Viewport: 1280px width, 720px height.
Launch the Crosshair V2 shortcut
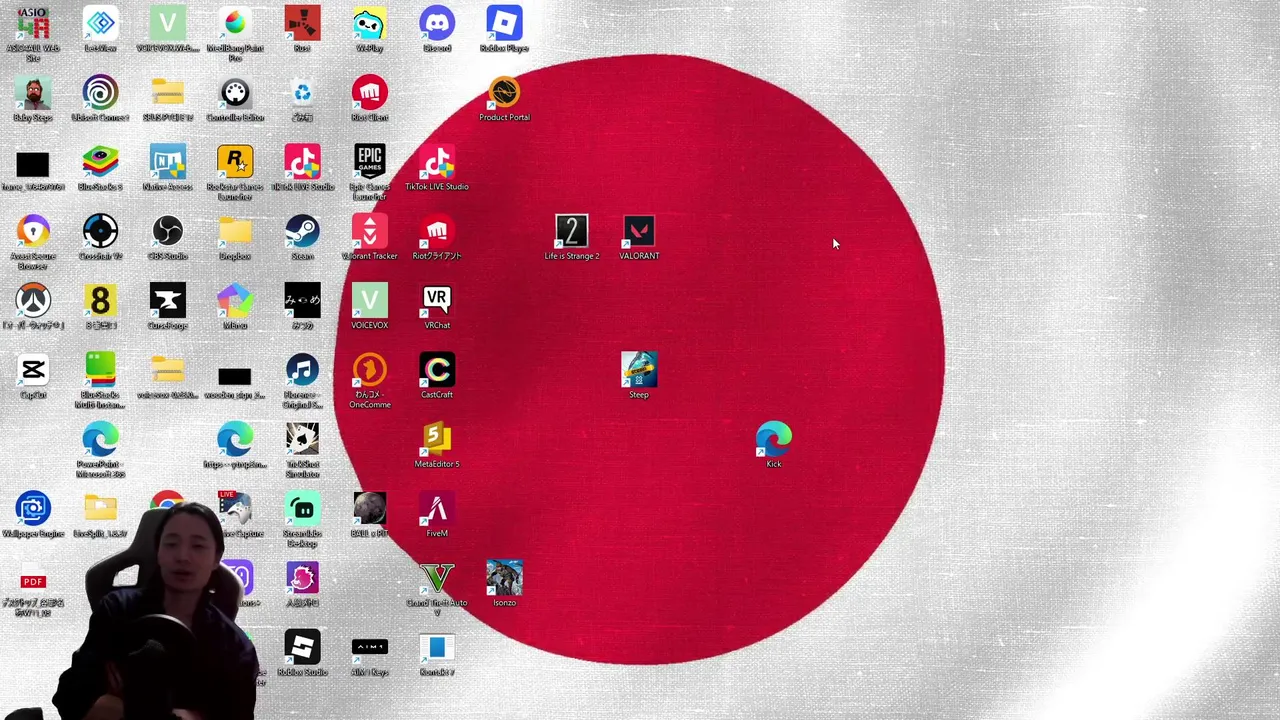(100, 232)
